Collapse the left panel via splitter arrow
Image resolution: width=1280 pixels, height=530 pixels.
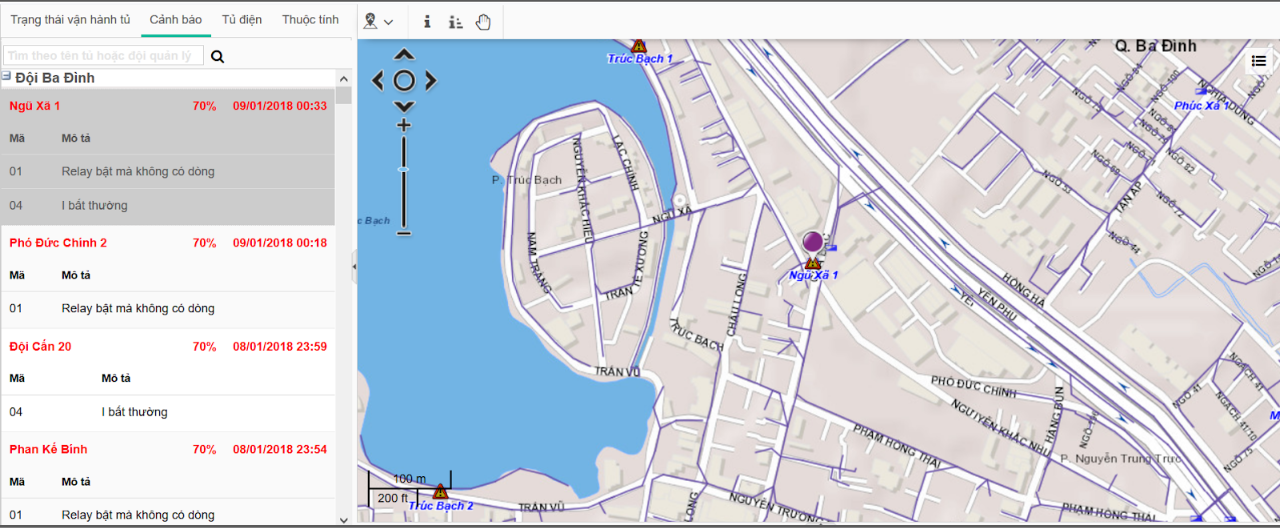click(354, 265)
